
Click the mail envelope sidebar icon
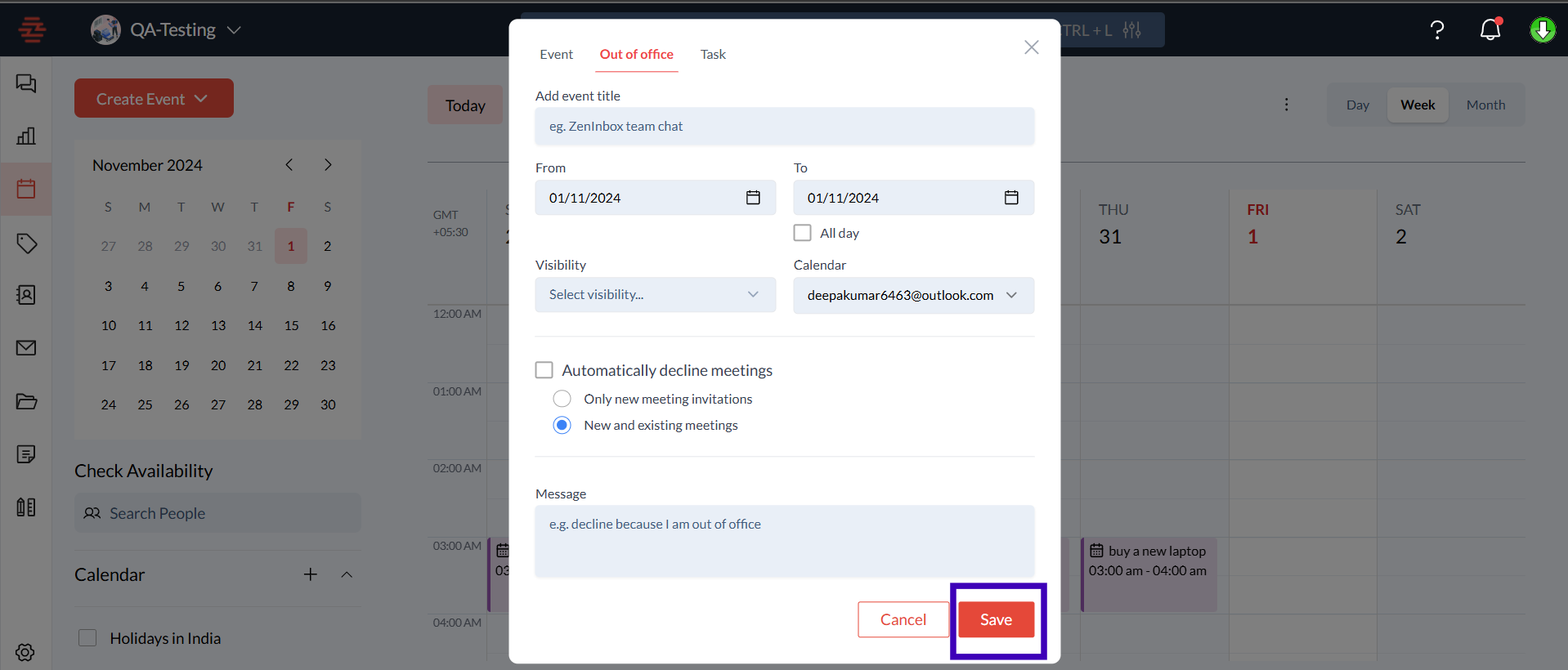(26, 348)
